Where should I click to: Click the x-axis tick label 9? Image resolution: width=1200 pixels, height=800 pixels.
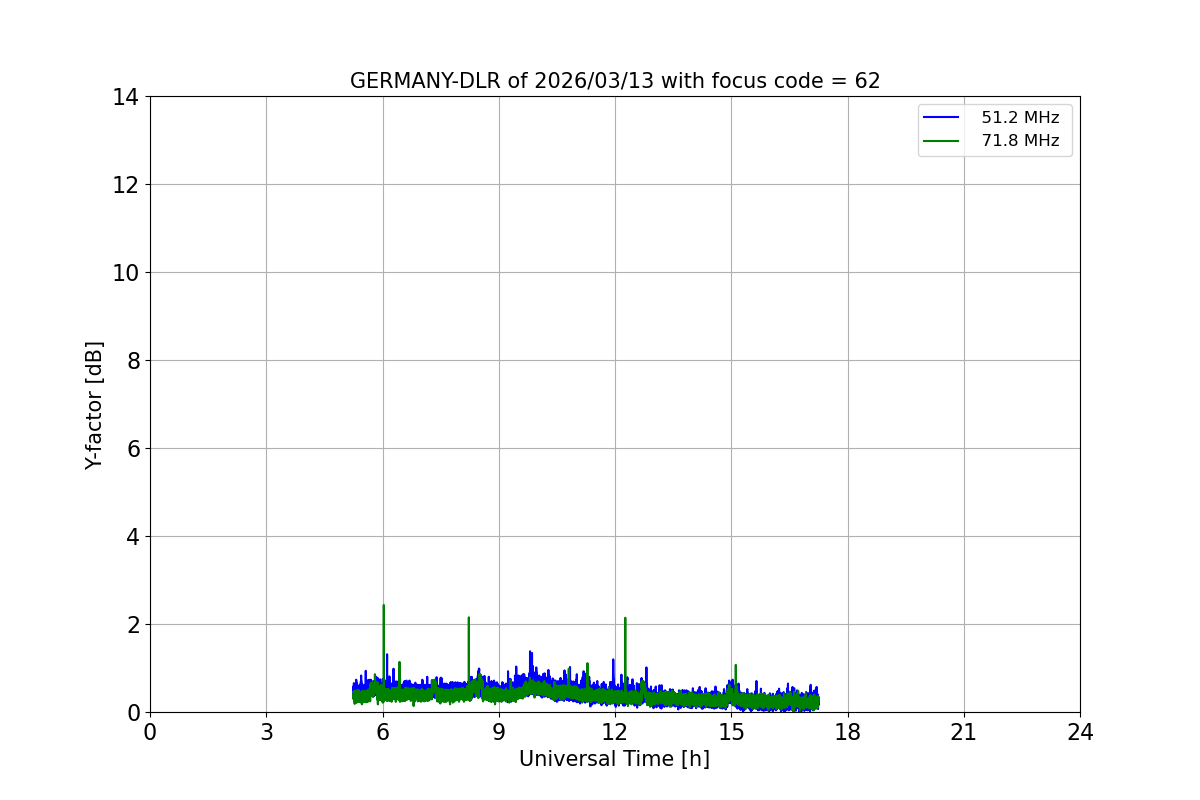pos(499,732)
